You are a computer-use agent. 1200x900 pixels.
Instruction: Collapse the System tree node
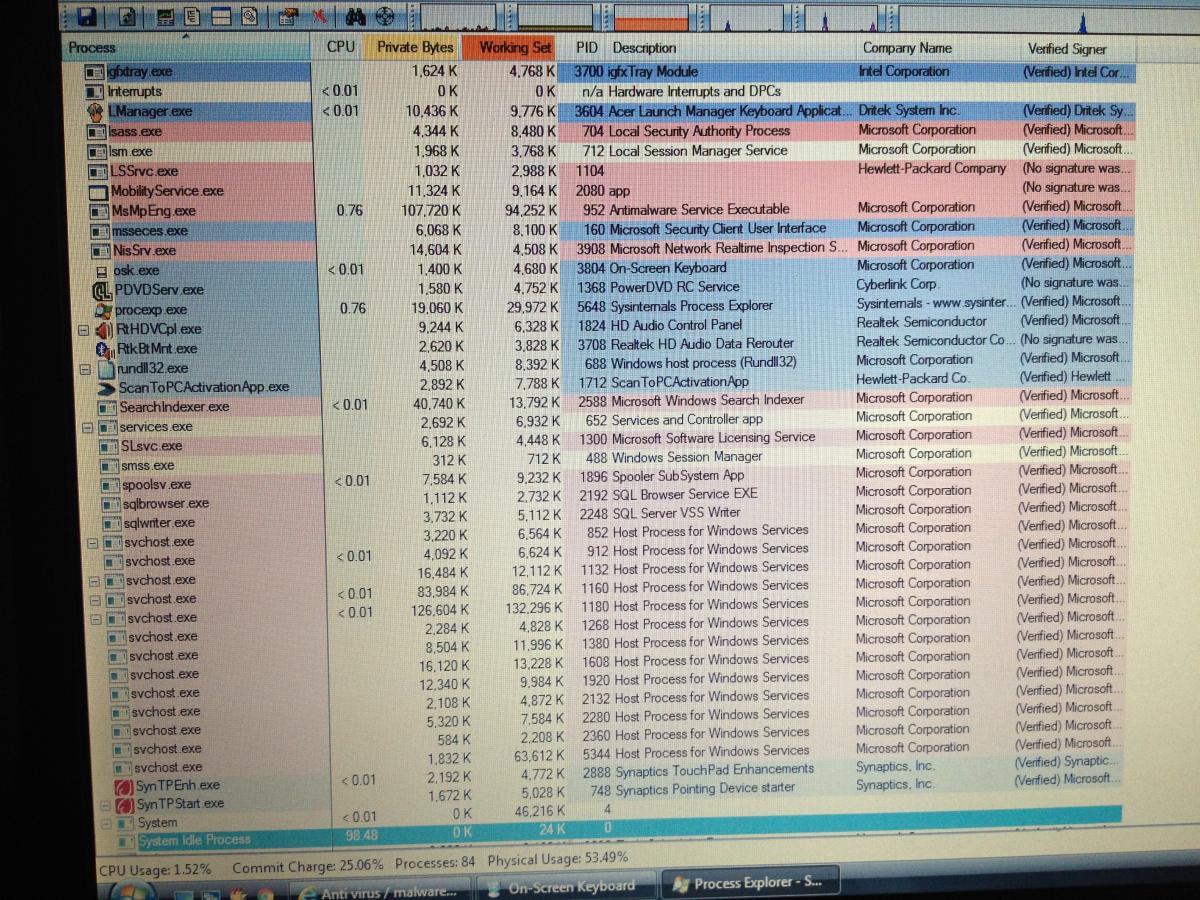pos(107,823)
